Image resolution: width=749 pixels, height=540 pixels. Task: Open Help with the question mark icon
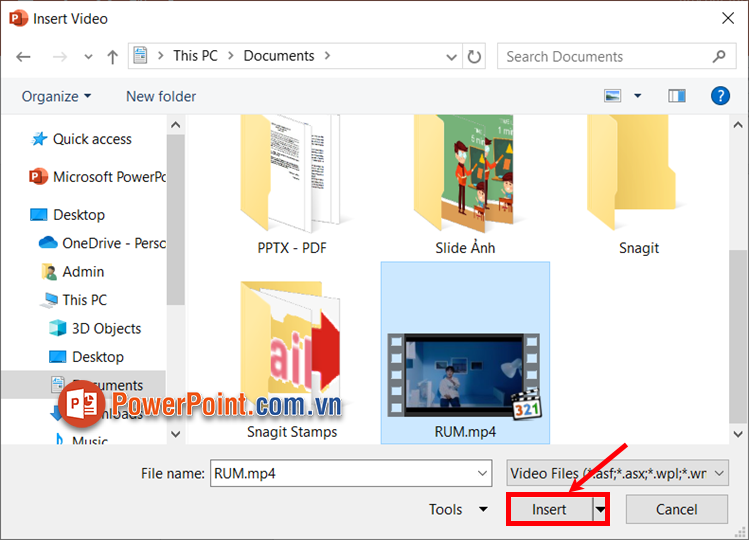(720, 96)
